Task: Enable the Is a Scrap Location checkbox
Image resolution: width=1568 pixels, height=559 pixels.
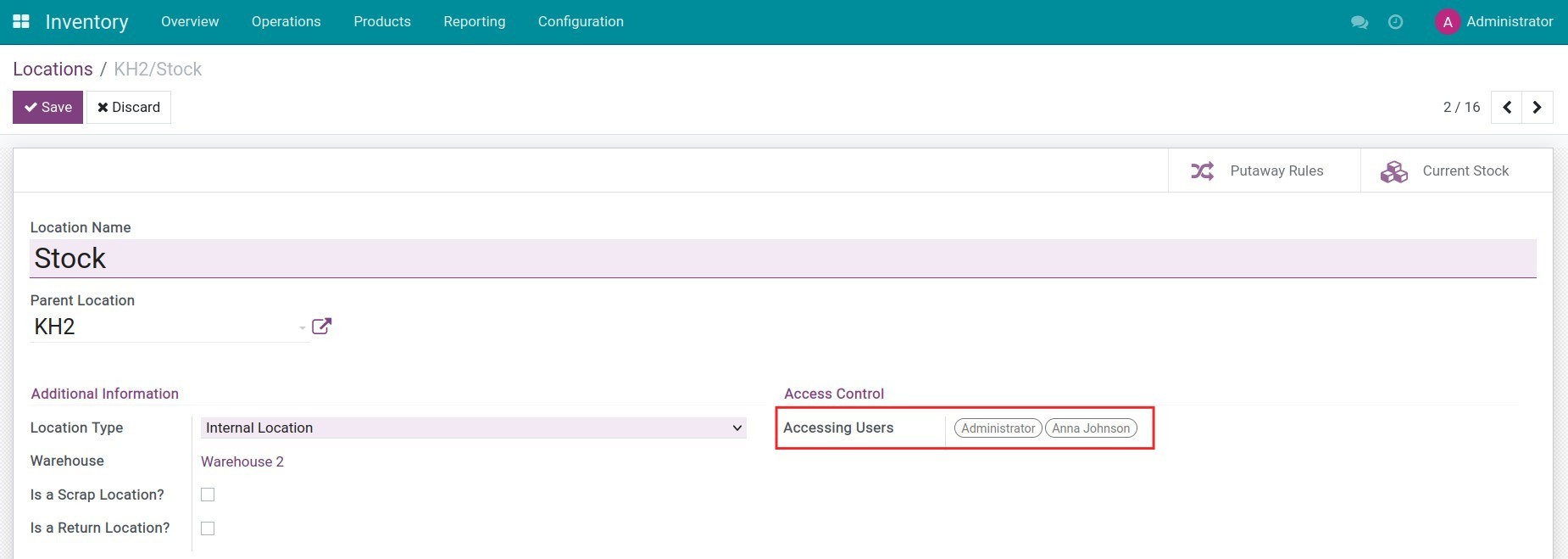Action: click(208, 495)
